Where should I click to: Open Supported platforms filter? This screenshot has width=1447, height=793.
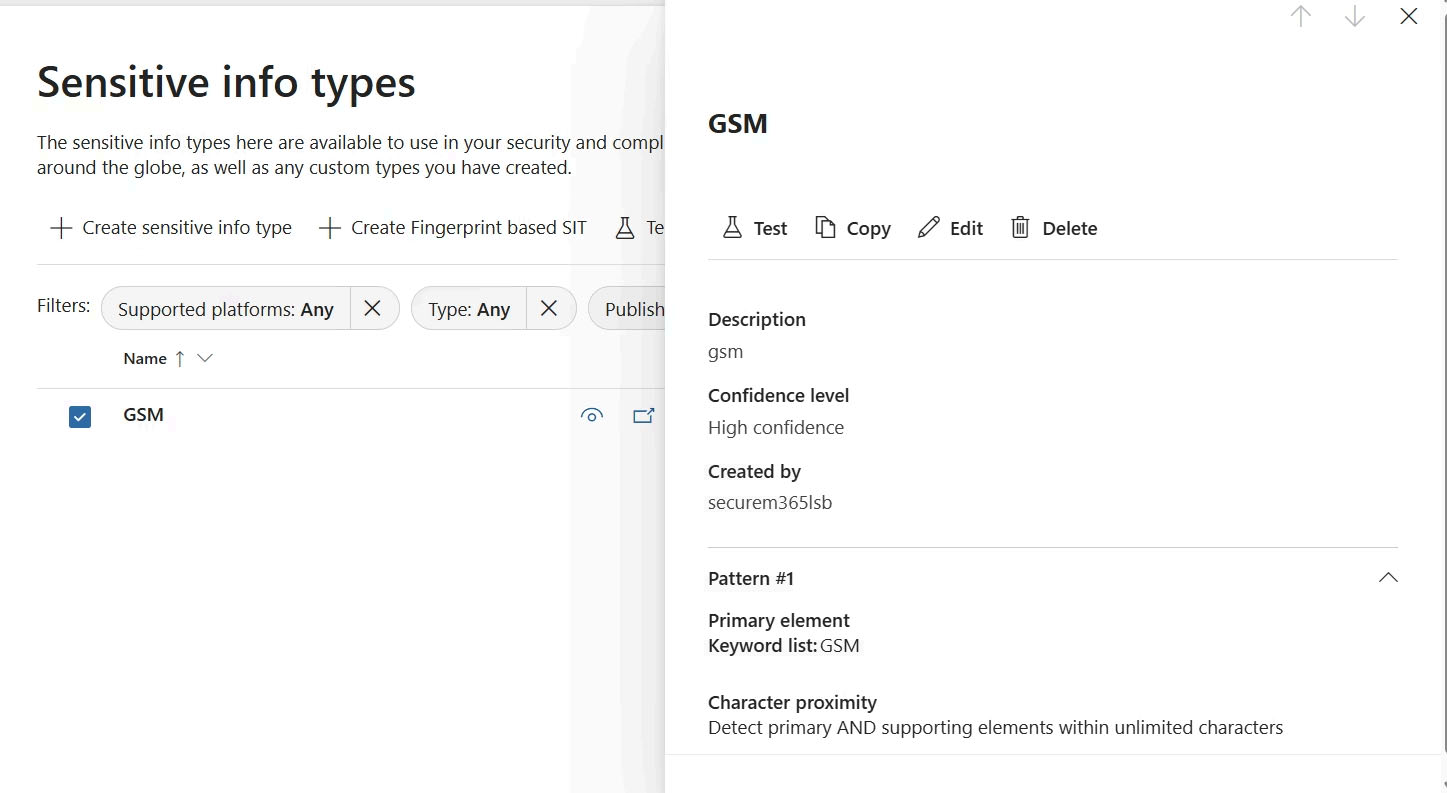pyautogui.click(x=226, y=309)
